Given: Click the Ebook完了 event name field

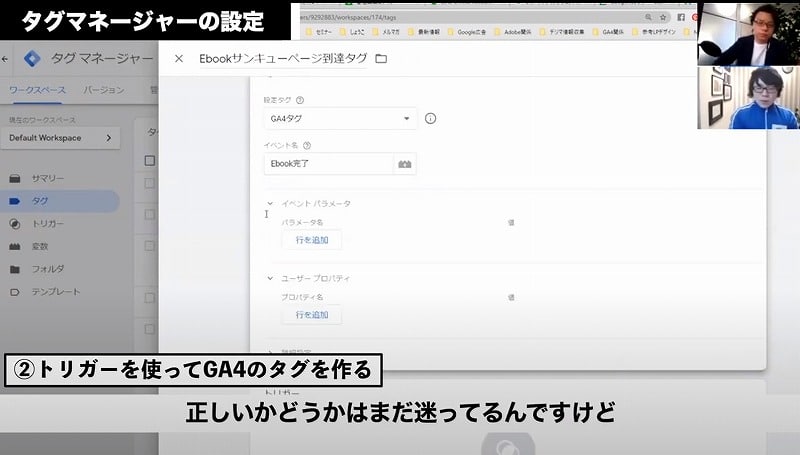Looking at the screenshot, I should [x=329, y=164].
